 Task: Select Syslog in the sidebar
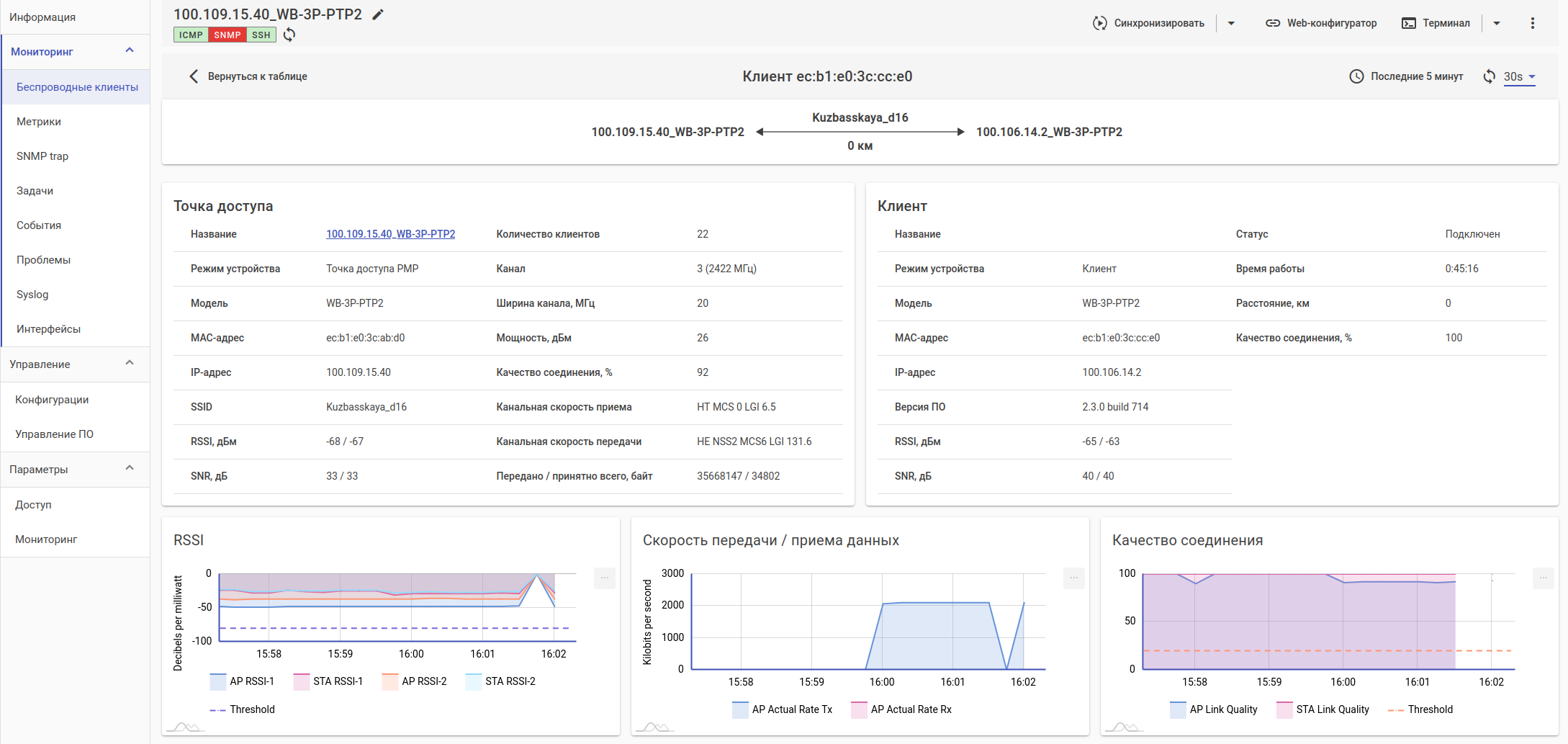coord(32,295)
